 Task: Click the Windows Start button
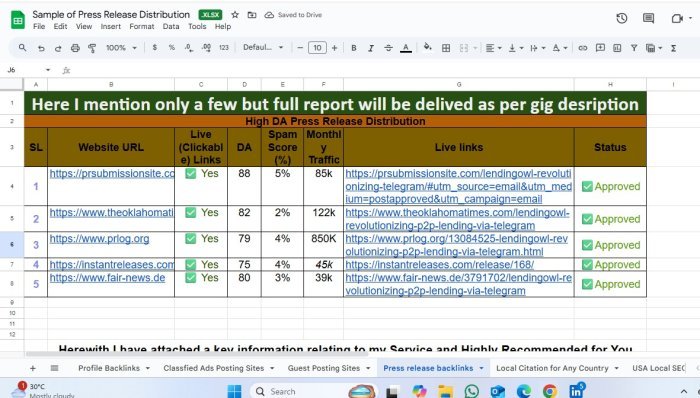point(234,391)
